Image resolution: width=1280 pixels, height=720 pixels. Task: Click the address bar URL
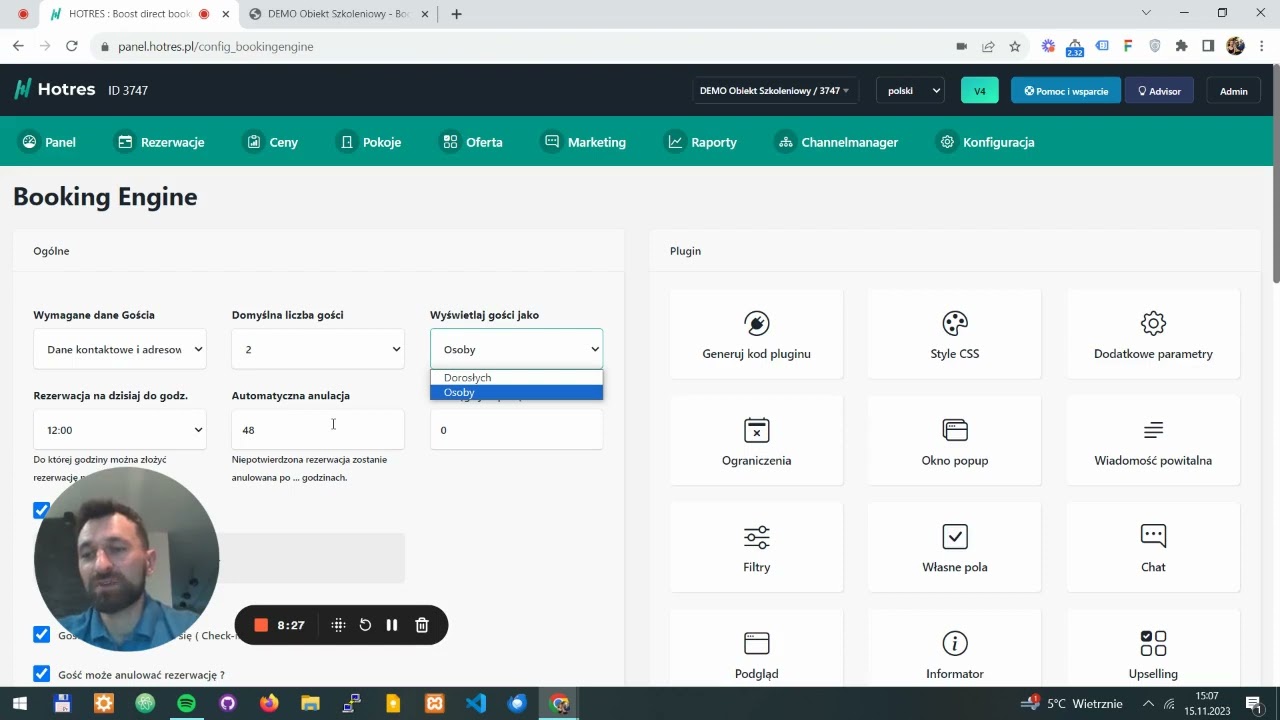(215, 46)
